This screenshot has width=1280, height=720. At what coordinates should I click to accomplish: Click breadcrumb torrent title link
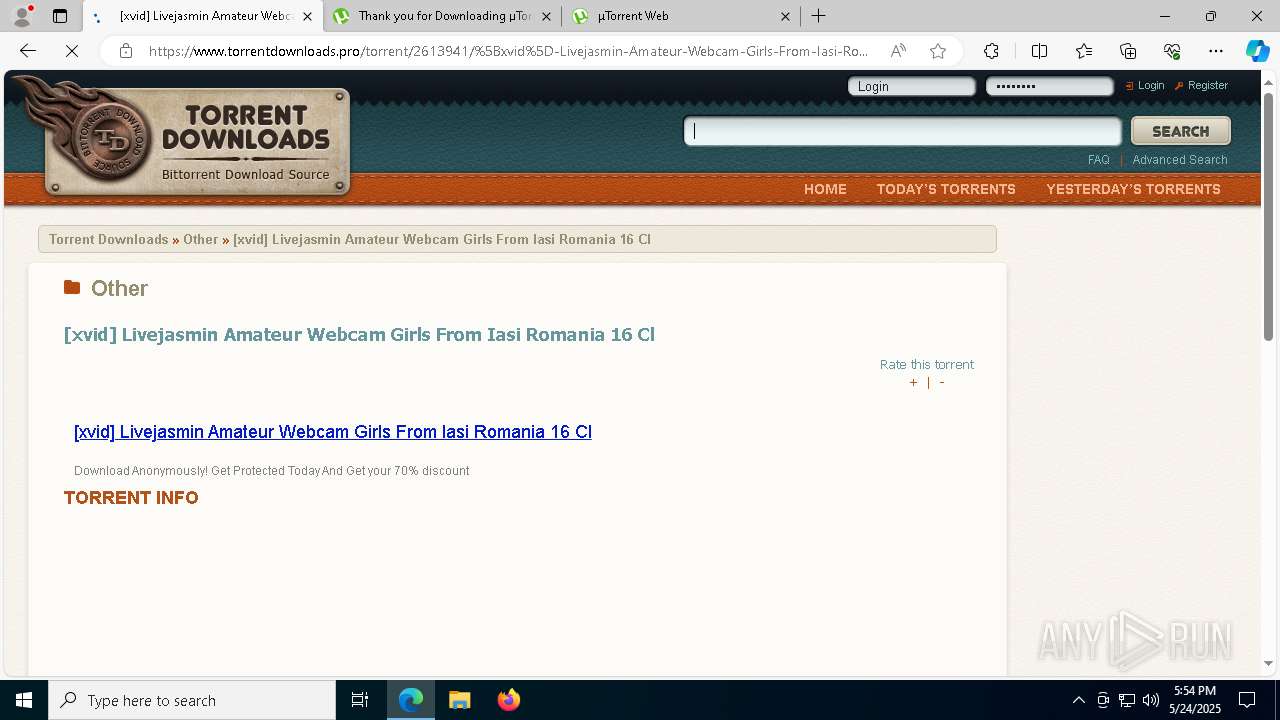pos(442,239)
